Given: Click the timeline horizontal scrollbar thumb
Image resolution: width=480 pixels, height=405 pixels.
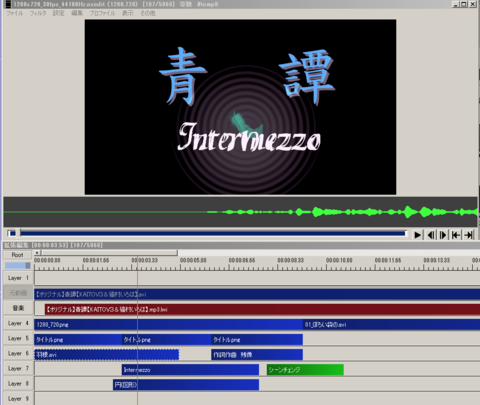Looking at the screenshot, I should (109, 253).
